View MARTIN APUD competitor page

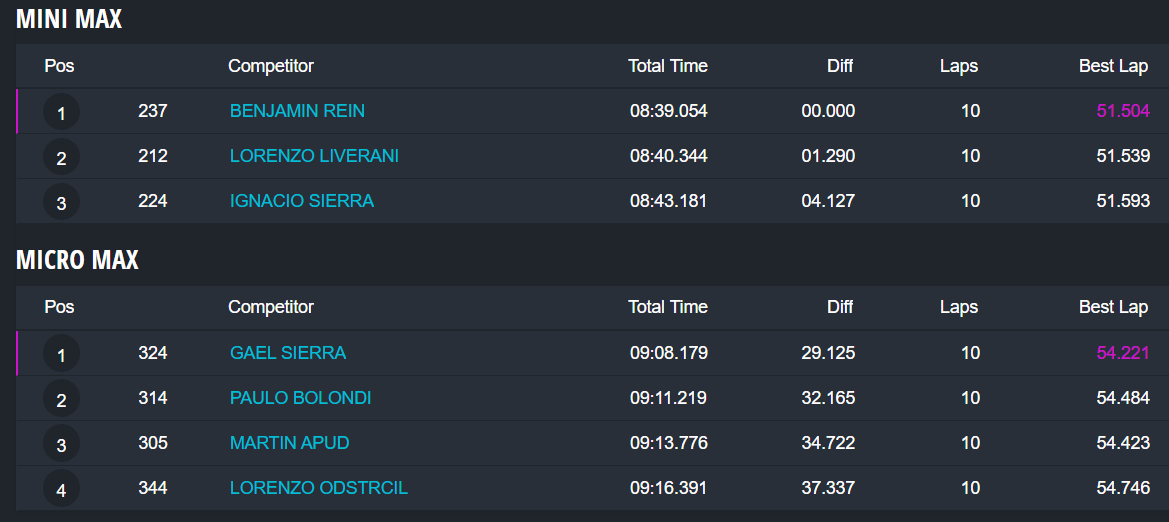(290, 443)
